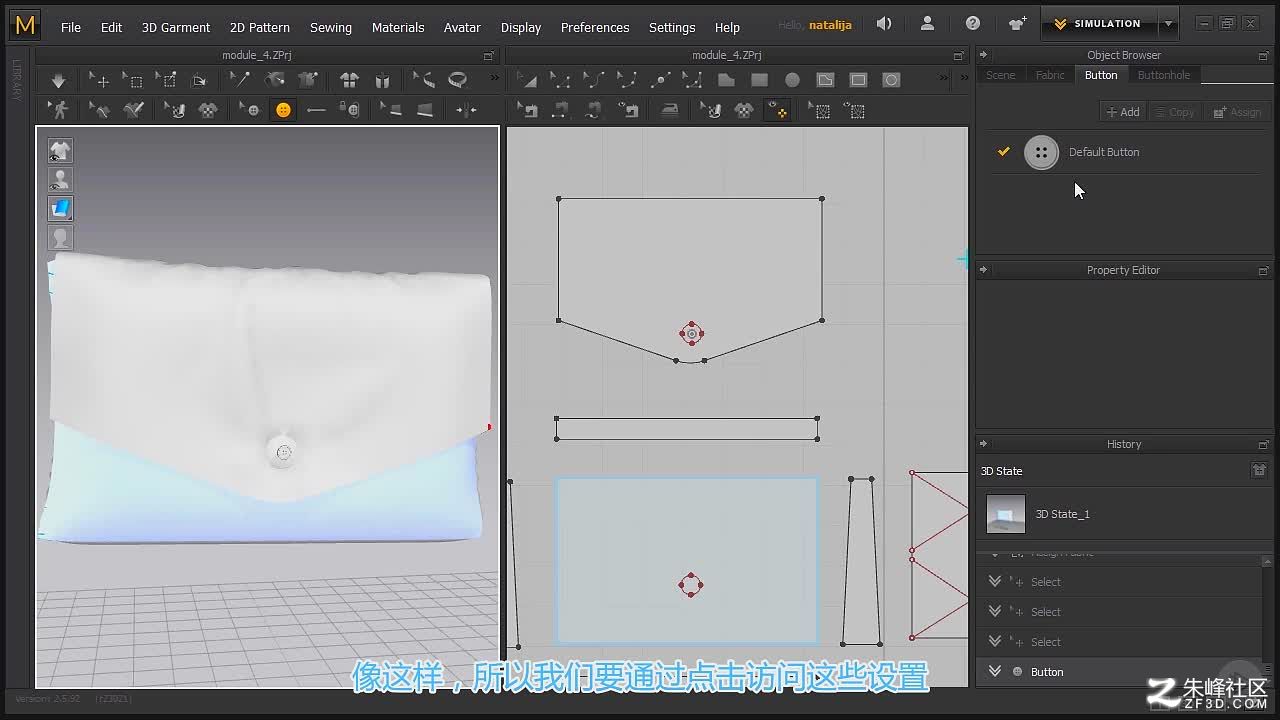Image resolution: width=1280 pixels, height=720 pixels.
Task: Open the 3D Garment menu
Action: 175,27
